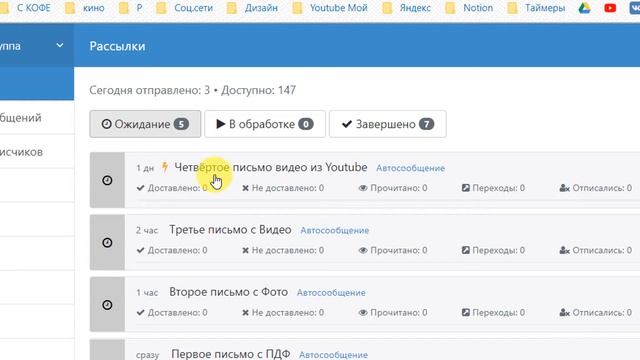
Task: Open the YouTube bookmark icon
Action: coord(610,8)
